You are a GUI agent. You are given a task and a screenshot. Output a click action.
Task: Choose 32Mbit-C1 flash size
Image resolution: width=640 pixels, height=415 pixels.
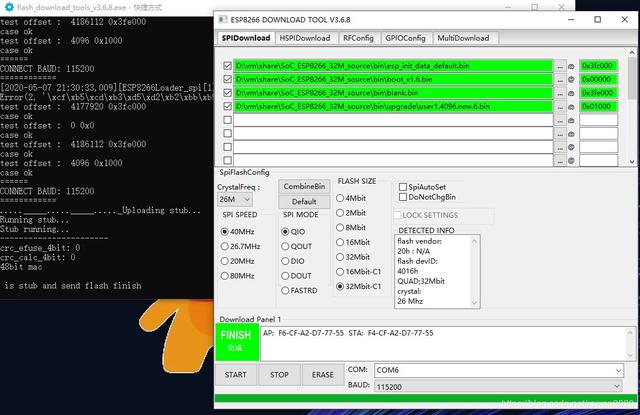click(x=358, y=286)
